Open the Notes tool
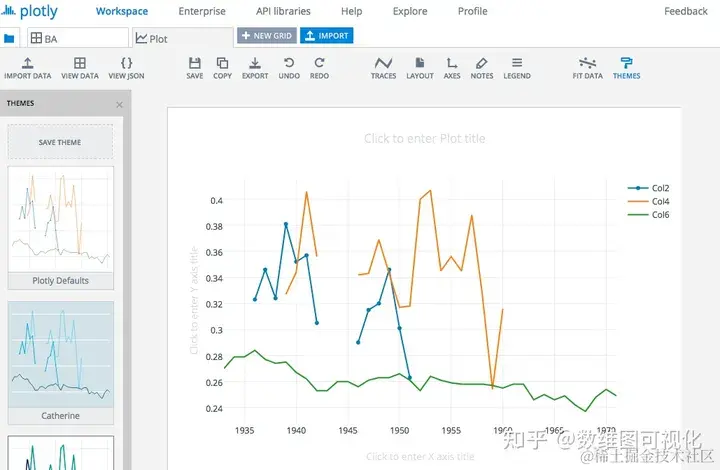 (x=482, y=68)
